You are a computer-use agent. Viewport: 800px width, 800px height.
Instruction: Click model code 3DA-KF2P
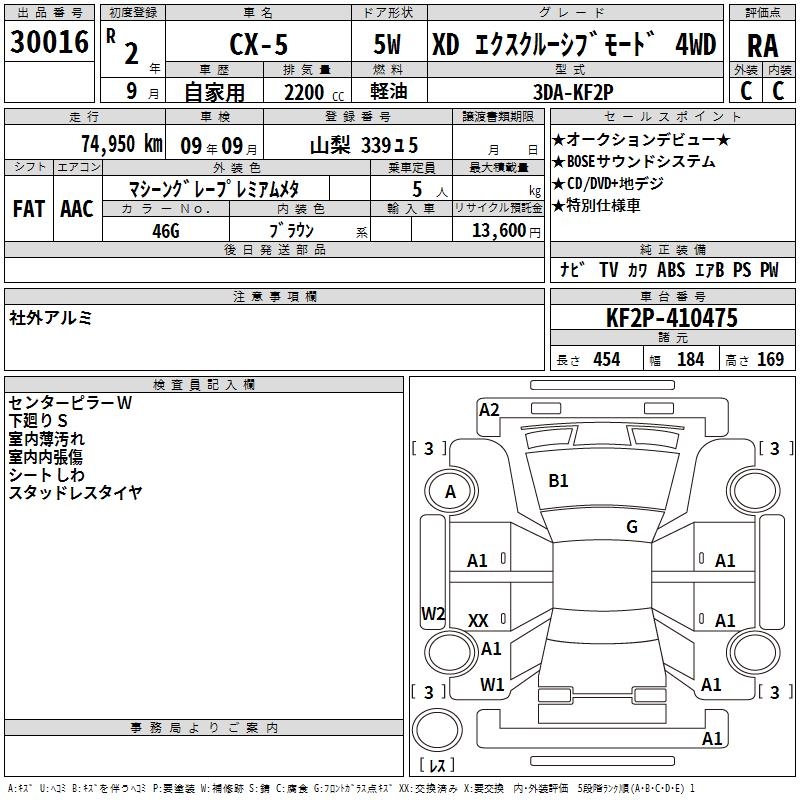click(573, 92)
